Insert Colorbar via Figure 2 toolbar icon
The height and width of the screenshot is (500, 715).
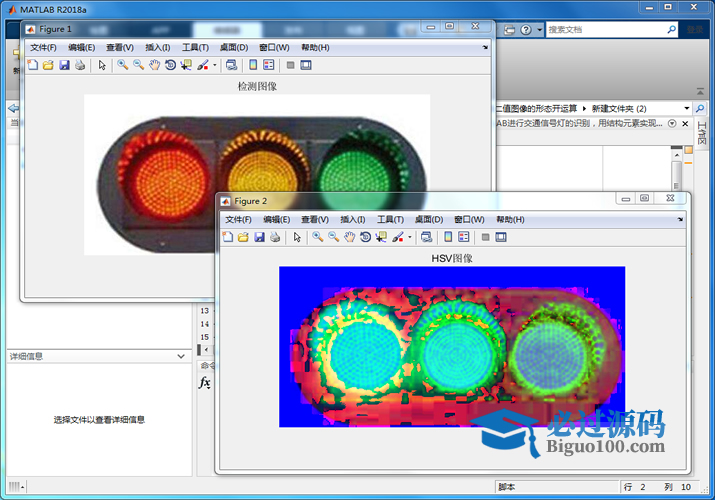448,237
